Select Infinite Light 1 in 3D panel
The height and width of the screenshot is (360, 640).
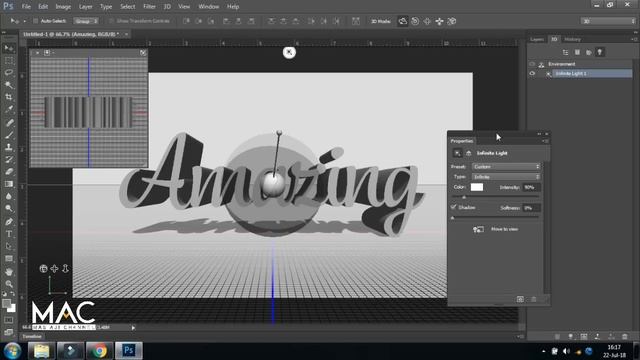(x=592, y=73)
